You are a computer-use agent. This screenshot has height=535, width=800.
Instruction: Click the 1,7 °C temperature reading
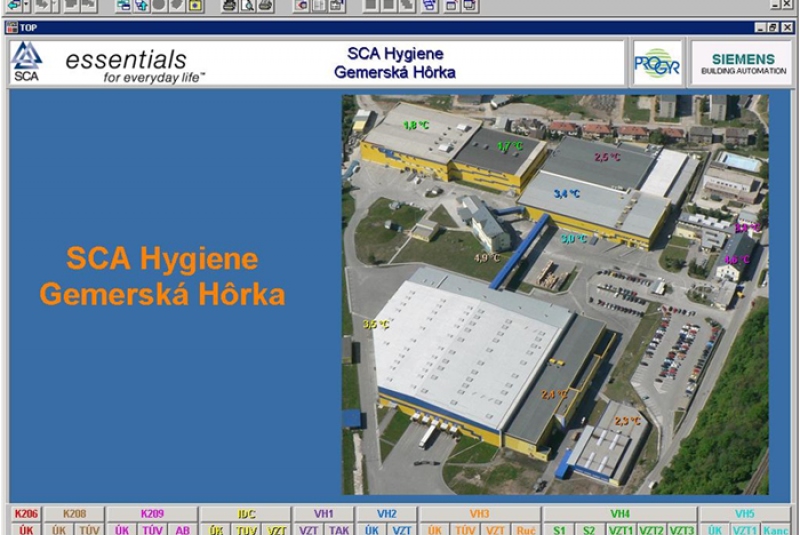(x=510, y=147)
